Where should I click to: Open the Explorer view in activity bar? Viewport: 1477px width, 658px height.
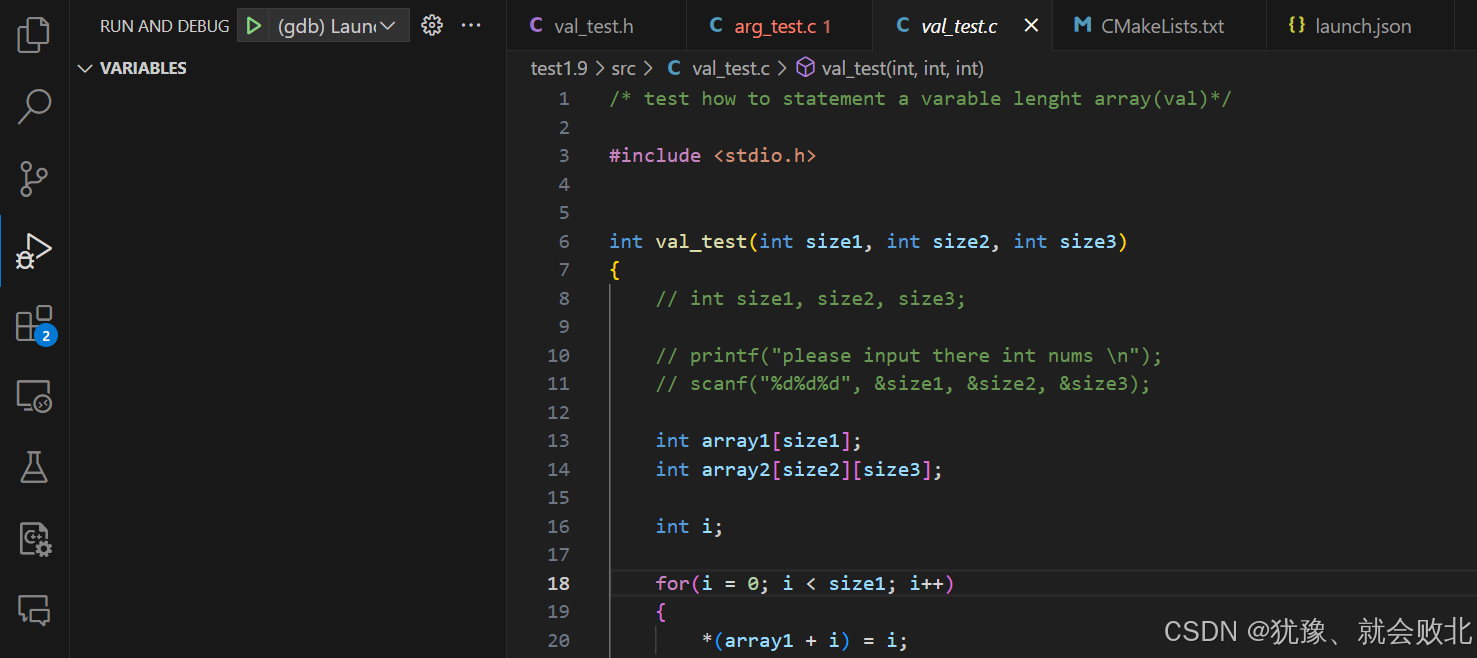pos(34,35)
